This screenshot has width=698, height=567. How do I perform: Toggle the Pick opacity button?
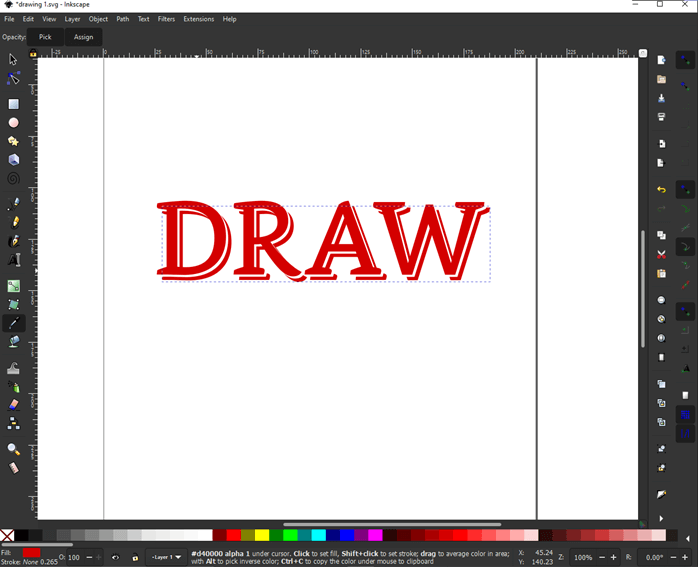(45, 37)
